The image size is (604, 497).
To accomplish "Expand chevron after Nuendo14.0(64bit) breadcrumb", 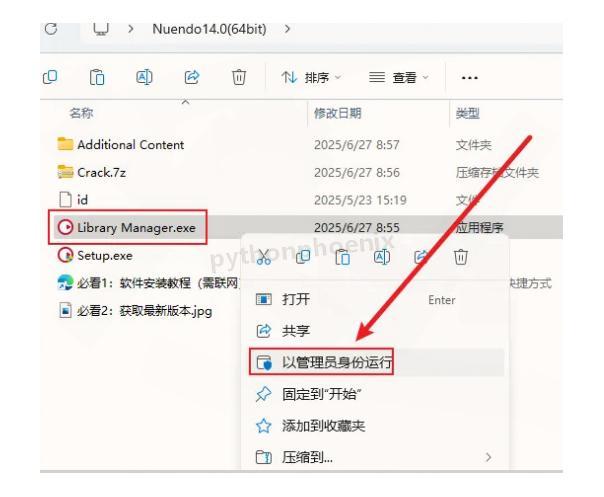I will pos(287,29).
